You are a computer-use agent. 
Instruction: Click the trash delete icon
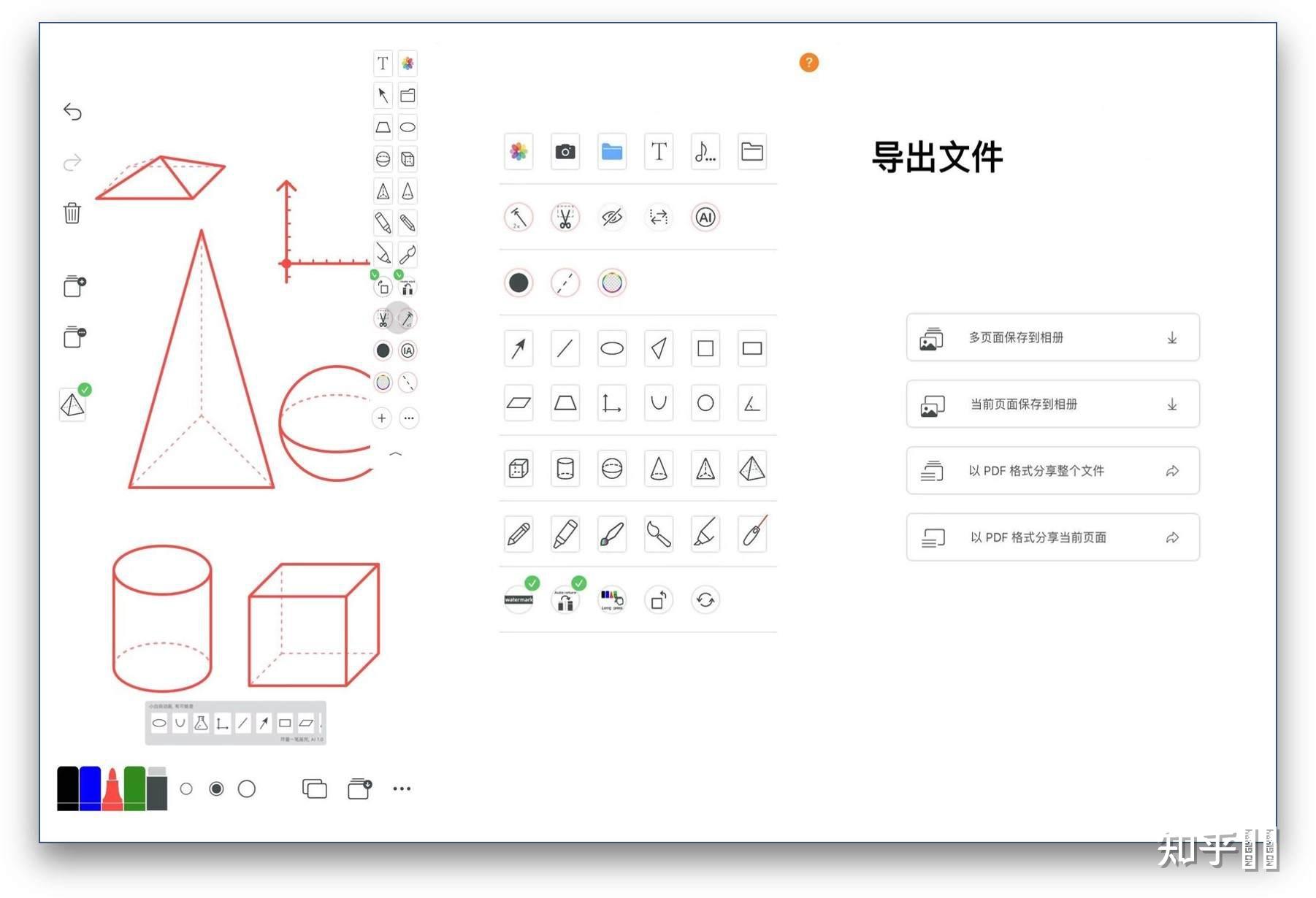pyautogui.click(x=72, y=213)
